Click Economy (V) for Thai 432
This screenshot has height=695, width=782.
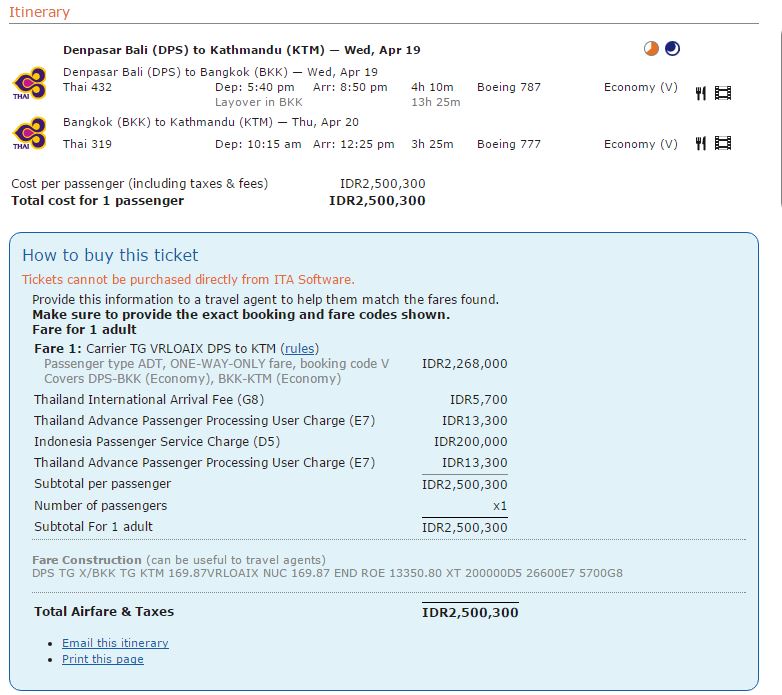(x=641, y=87)
